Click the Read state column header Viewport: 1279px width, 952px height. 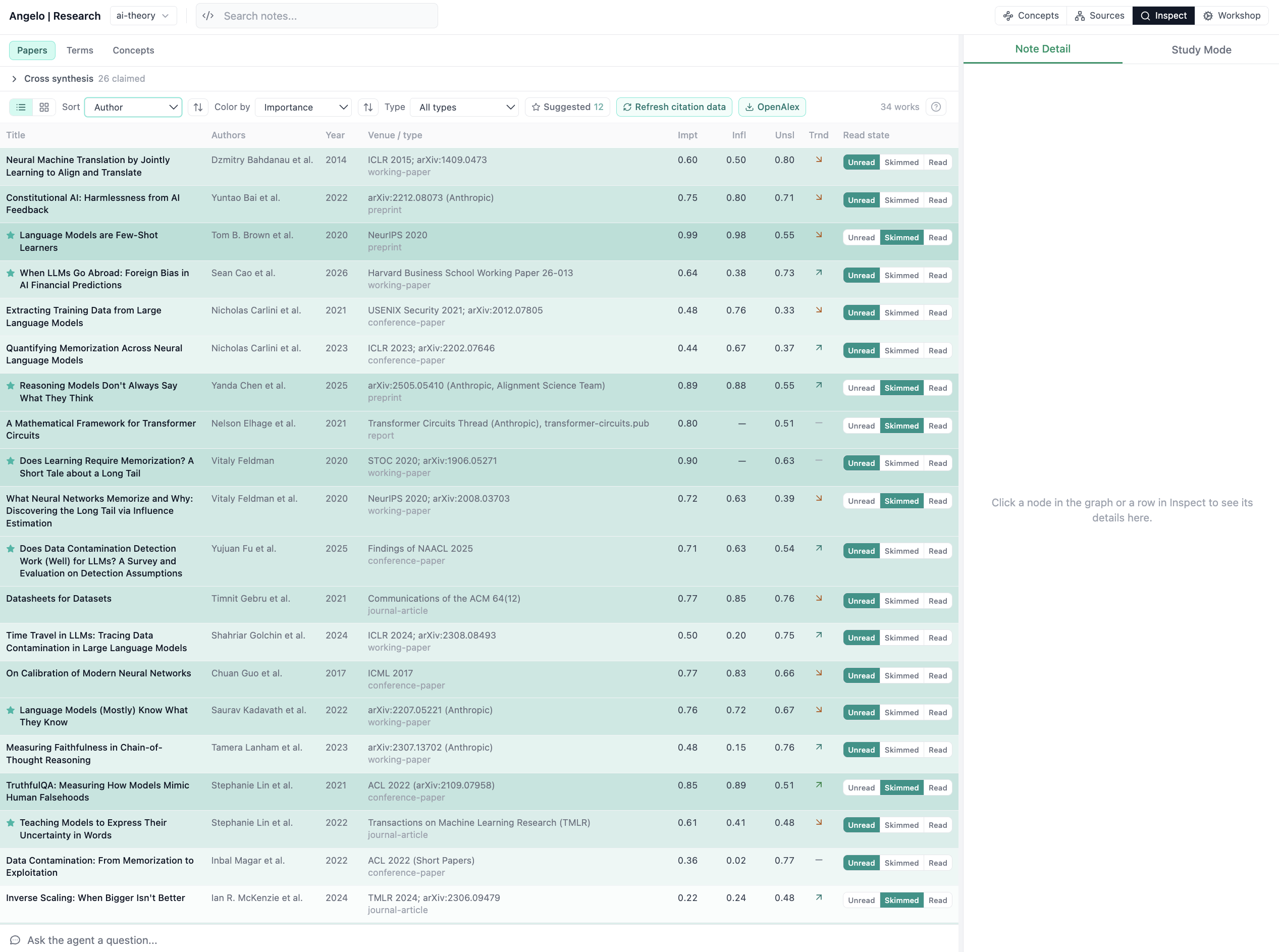click(866, 135)
